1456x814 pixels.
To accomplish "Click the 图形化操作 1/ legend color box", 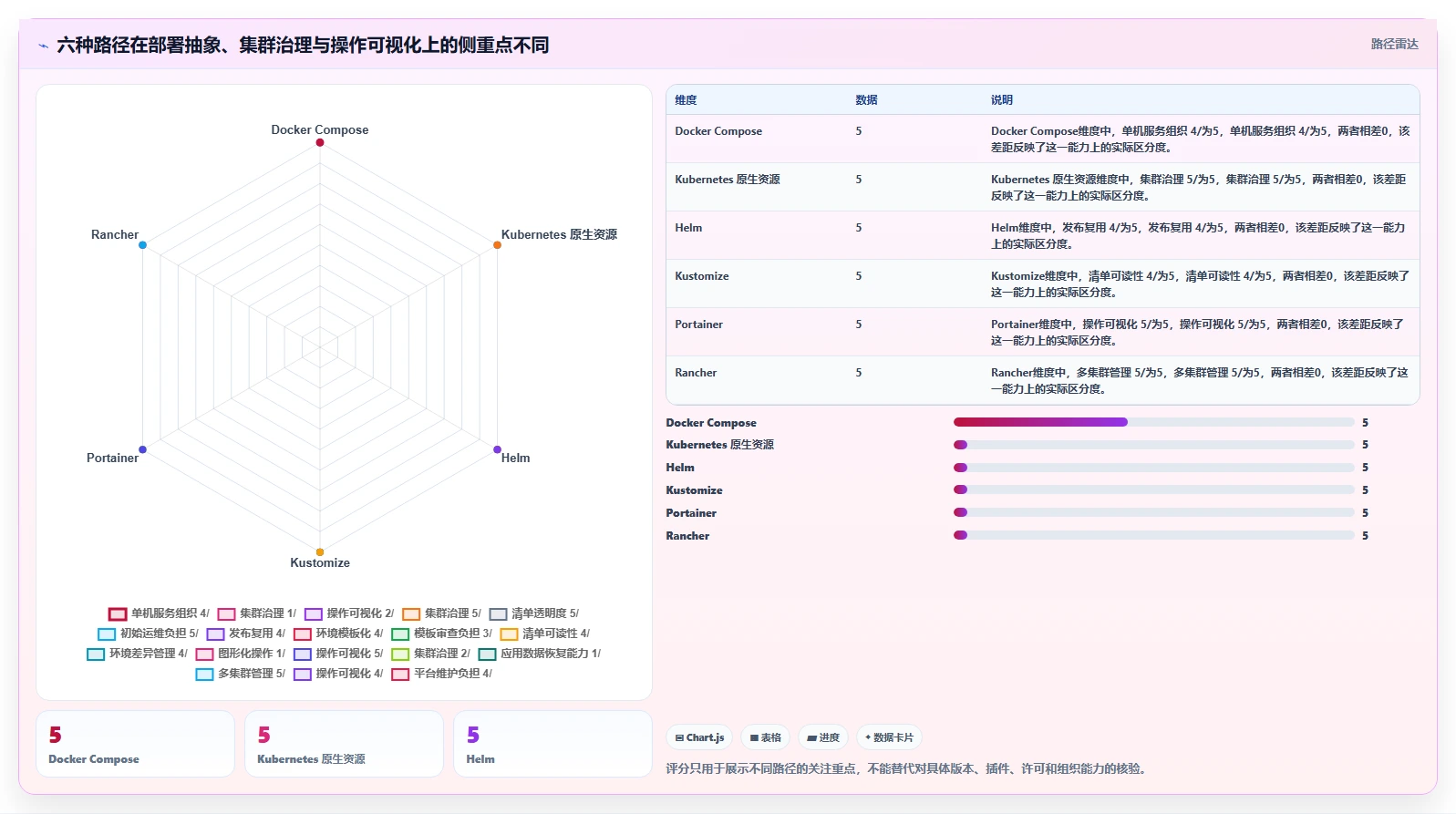I will pos(204,654).
